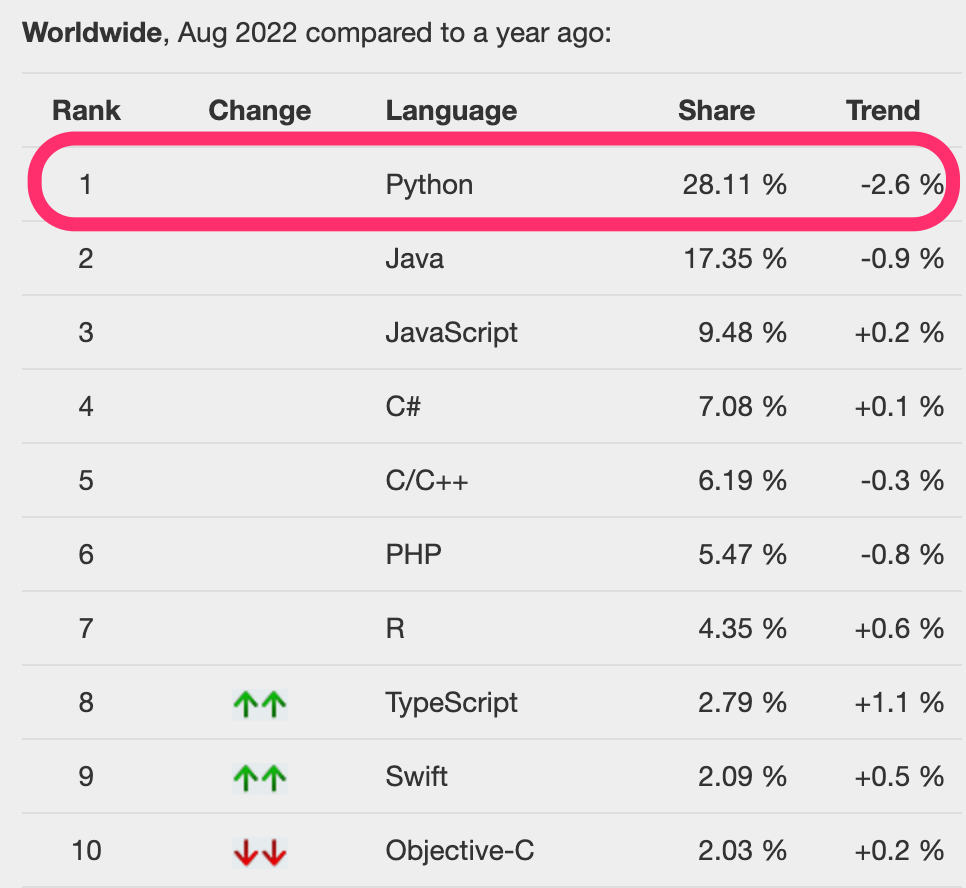Select the C/C++ row label

427,480
